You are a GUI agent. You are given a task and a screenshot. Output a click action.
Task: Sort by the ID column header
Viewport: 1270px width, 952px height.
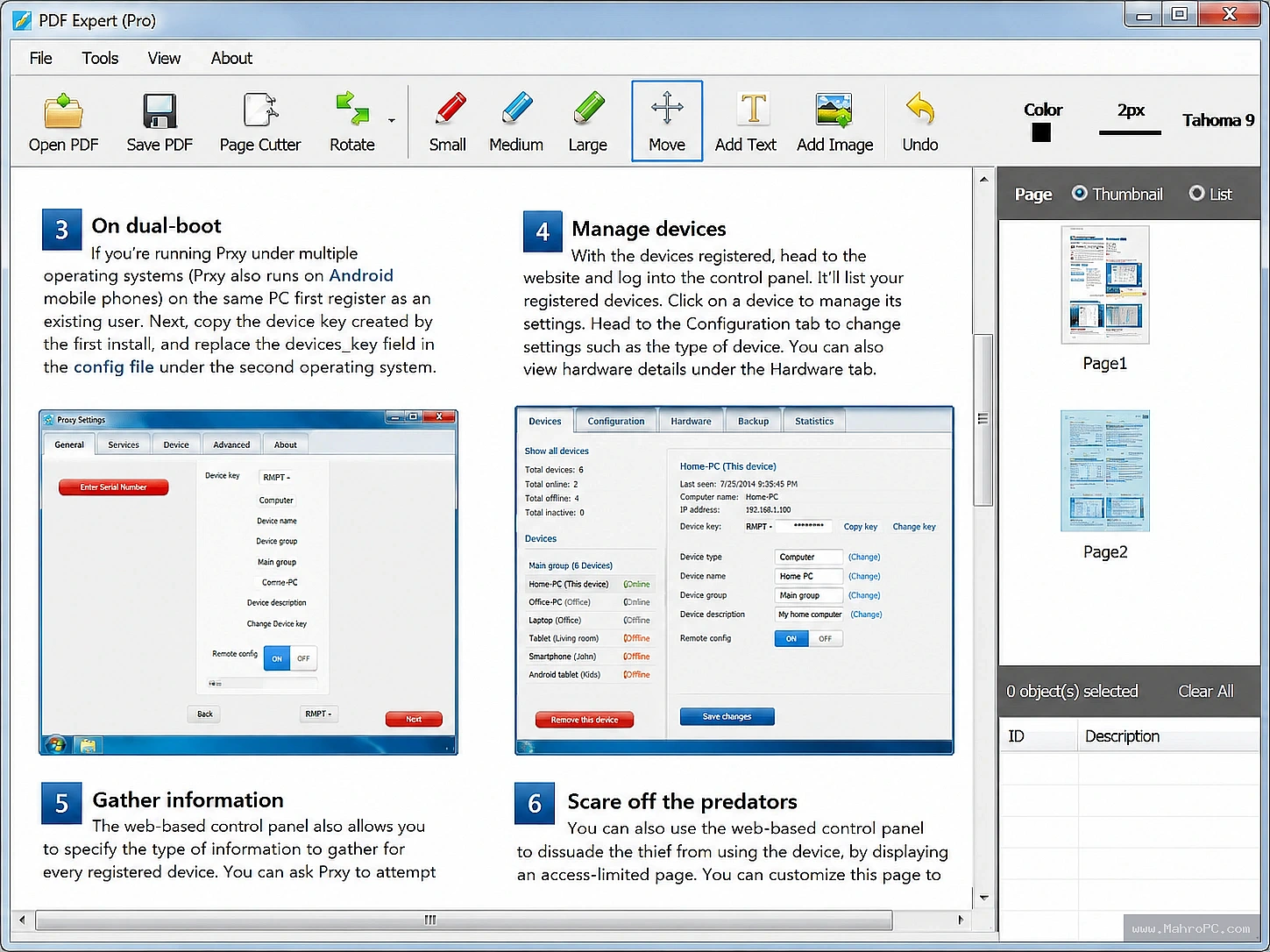pyautogui.click(x=1039, y=736)
